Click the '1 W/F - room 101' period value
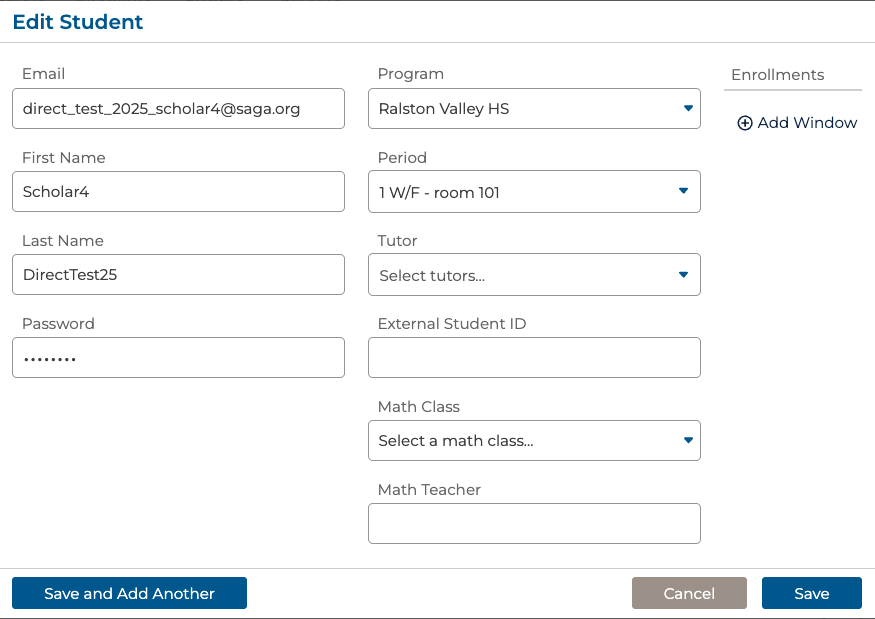Image resolution: width=875 pixels, height=619 pixels. click(x=439, y=192)
